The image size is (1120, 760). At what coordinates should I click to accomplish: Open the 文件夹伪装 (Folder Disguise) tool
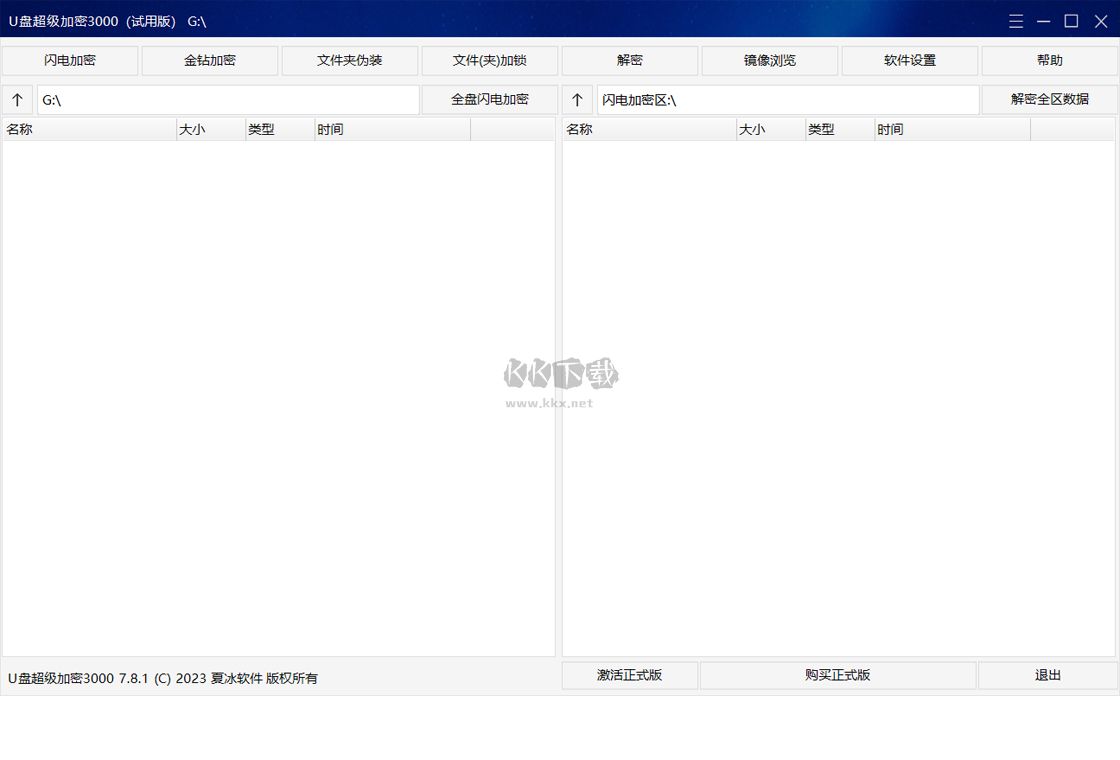pyautogui.click(x=350, y=60)
